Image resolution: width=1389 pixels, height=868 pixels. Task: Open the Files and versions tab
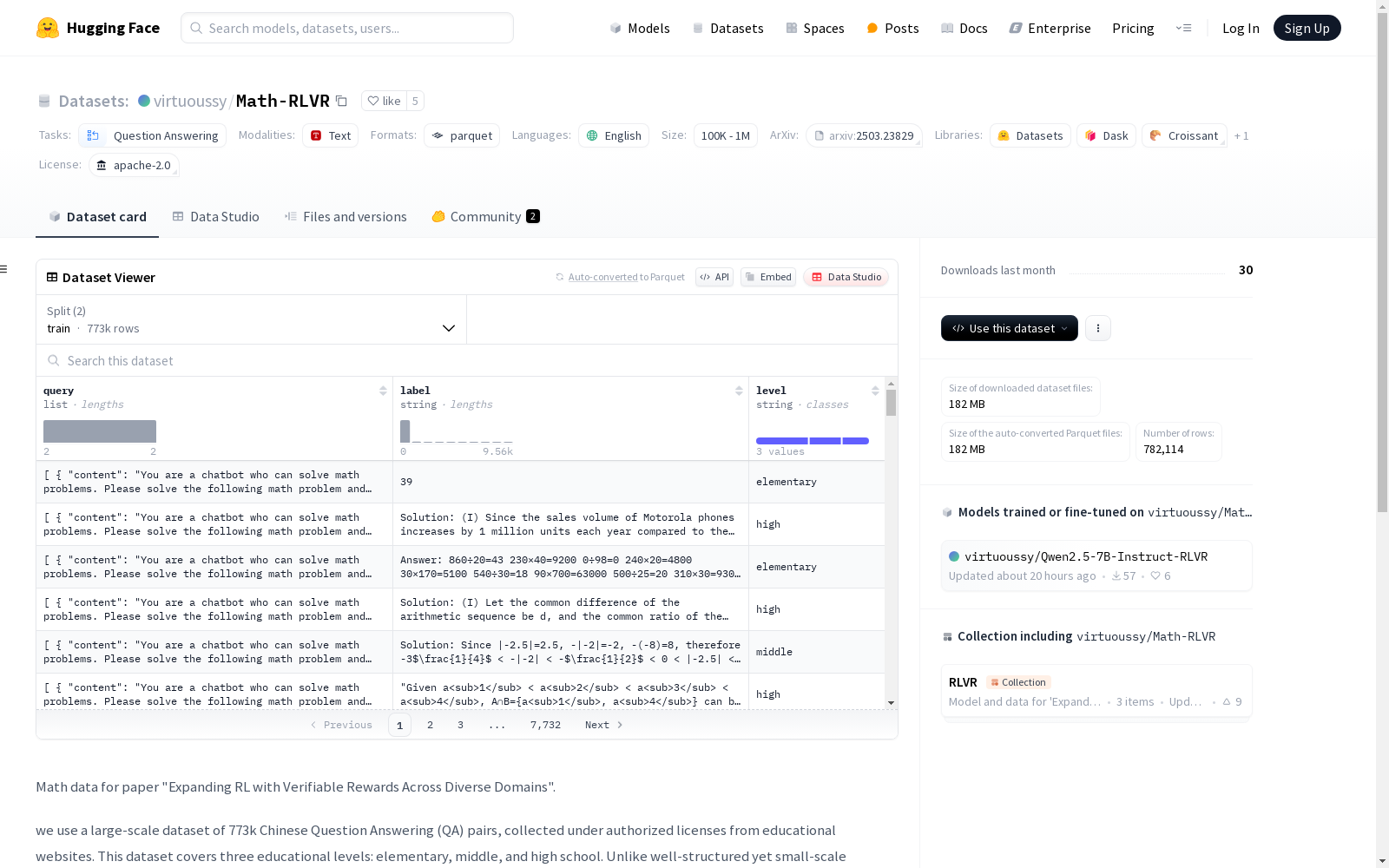coord(346,216)
